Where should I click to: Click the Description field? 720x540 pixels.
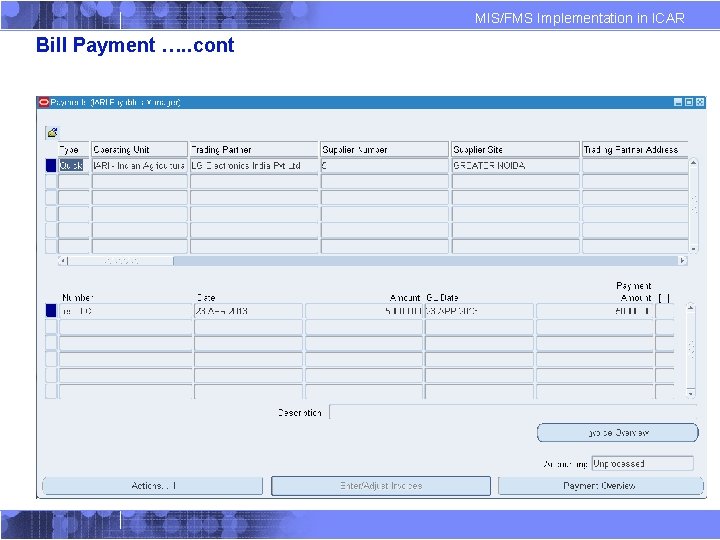pos(513,412)
